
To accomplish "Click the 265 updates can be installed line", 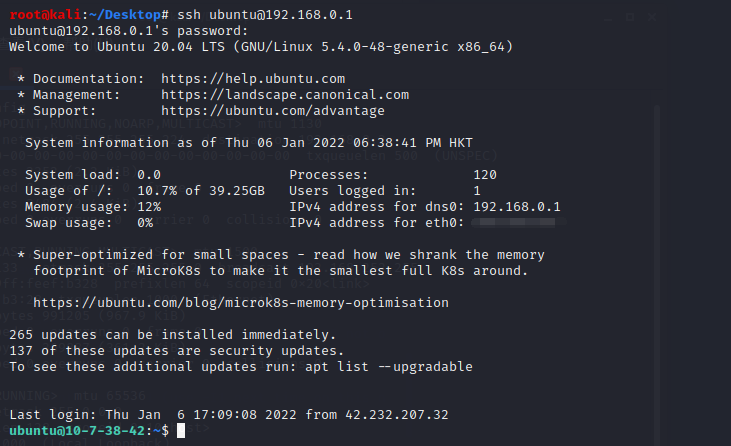I will click(x=172, y=335).
